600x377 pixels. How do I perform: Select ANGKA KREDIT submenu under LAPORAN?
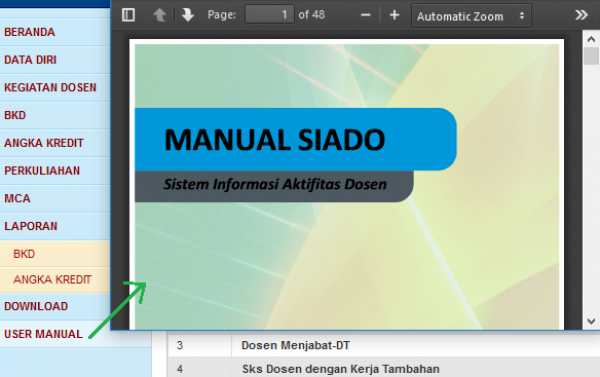coord(55,280)
